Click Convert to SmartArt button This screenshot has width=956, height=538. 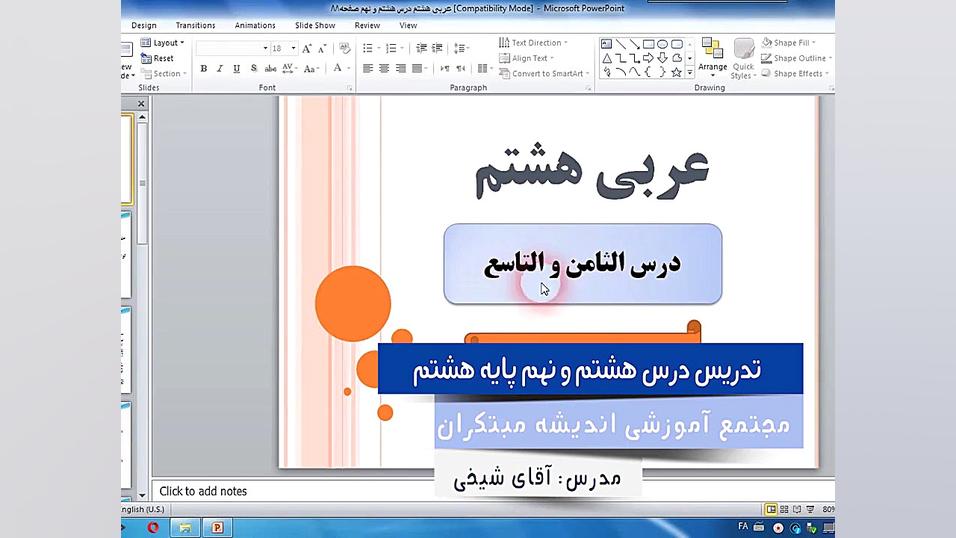tap(544, 73)
